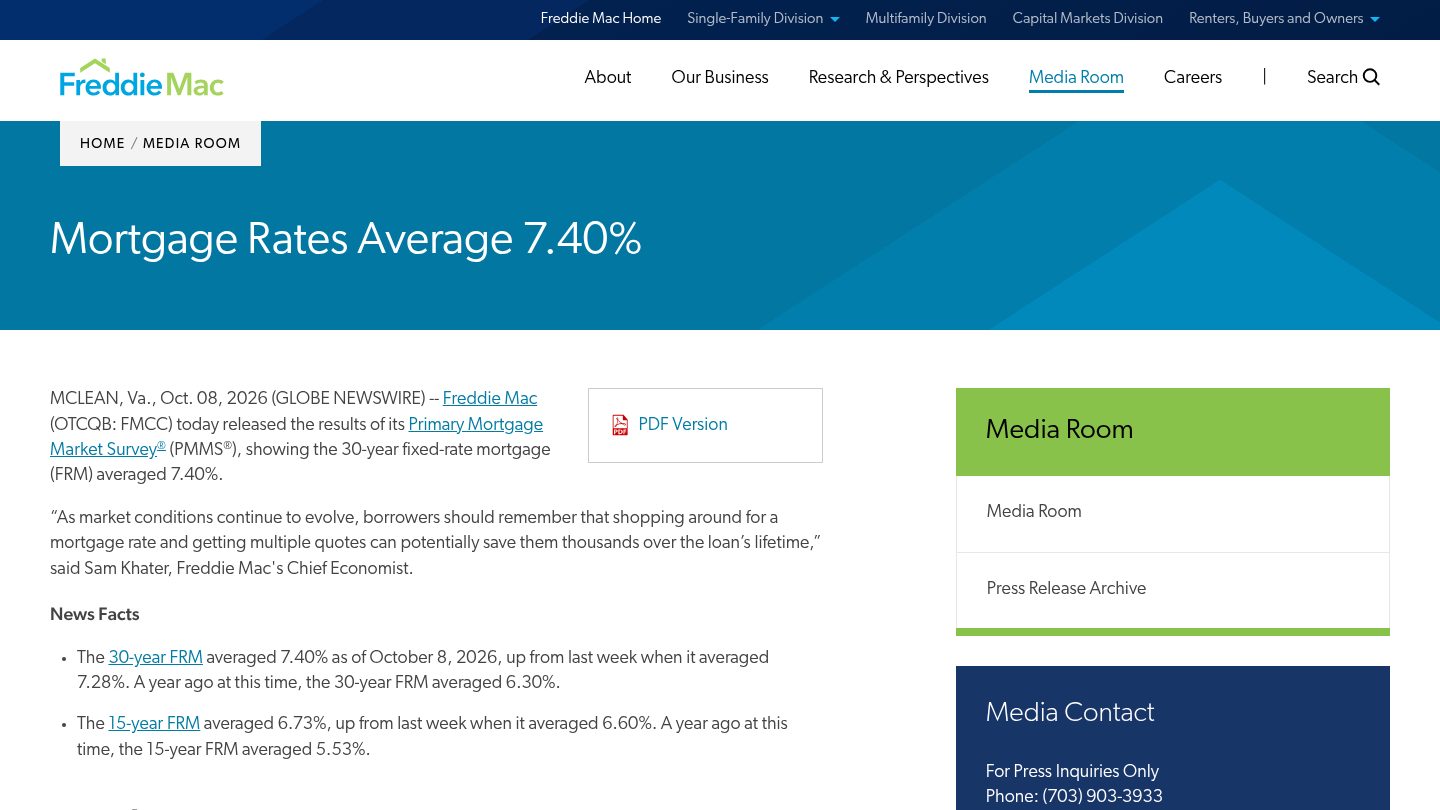Viewport: 1440px width, 810px height.
Task: Click the green Media Room sidebar header
Action: click(x=1173, y=431)
